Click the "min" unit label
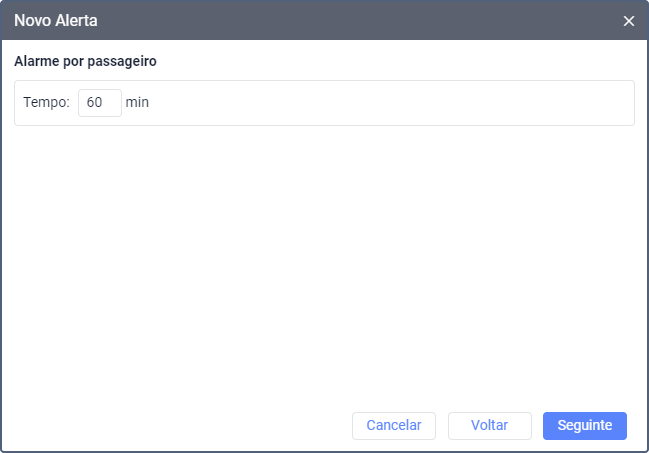Image resolution: width=649 pixels, height=453 pixels. tap(137, 103)
